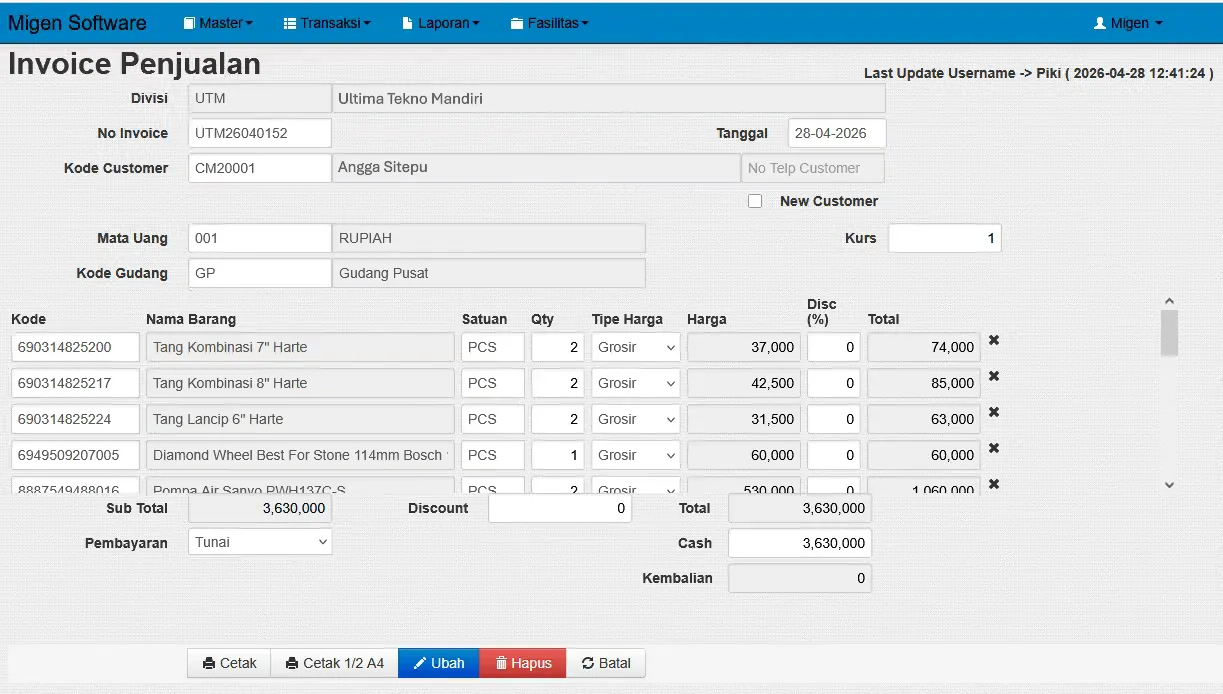Viewport: 1223px width, 694px height.
Task: Click the Hapus delete button
Action: 523,663
